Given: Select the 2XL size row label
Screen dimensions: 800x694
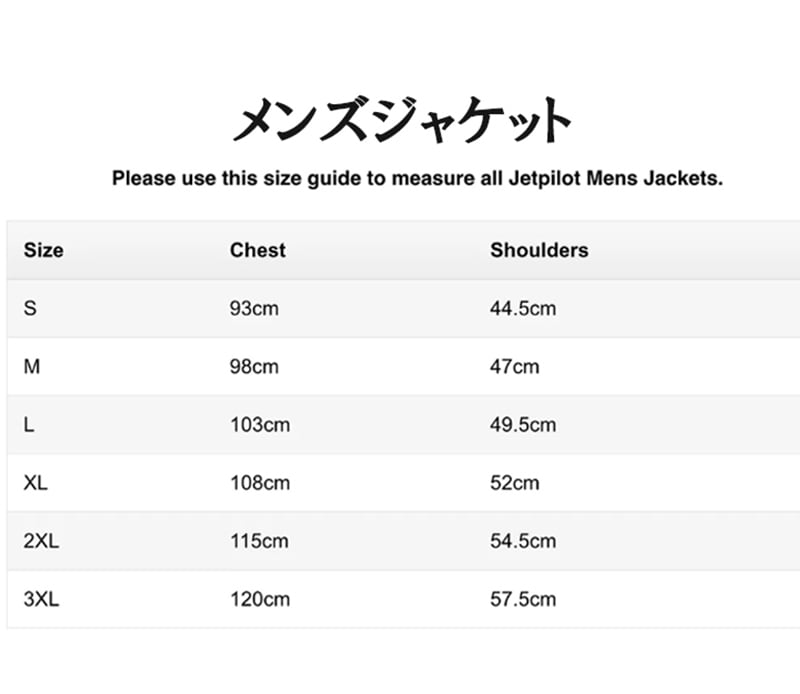Looking at the screenshot, I should click(41, 541).
